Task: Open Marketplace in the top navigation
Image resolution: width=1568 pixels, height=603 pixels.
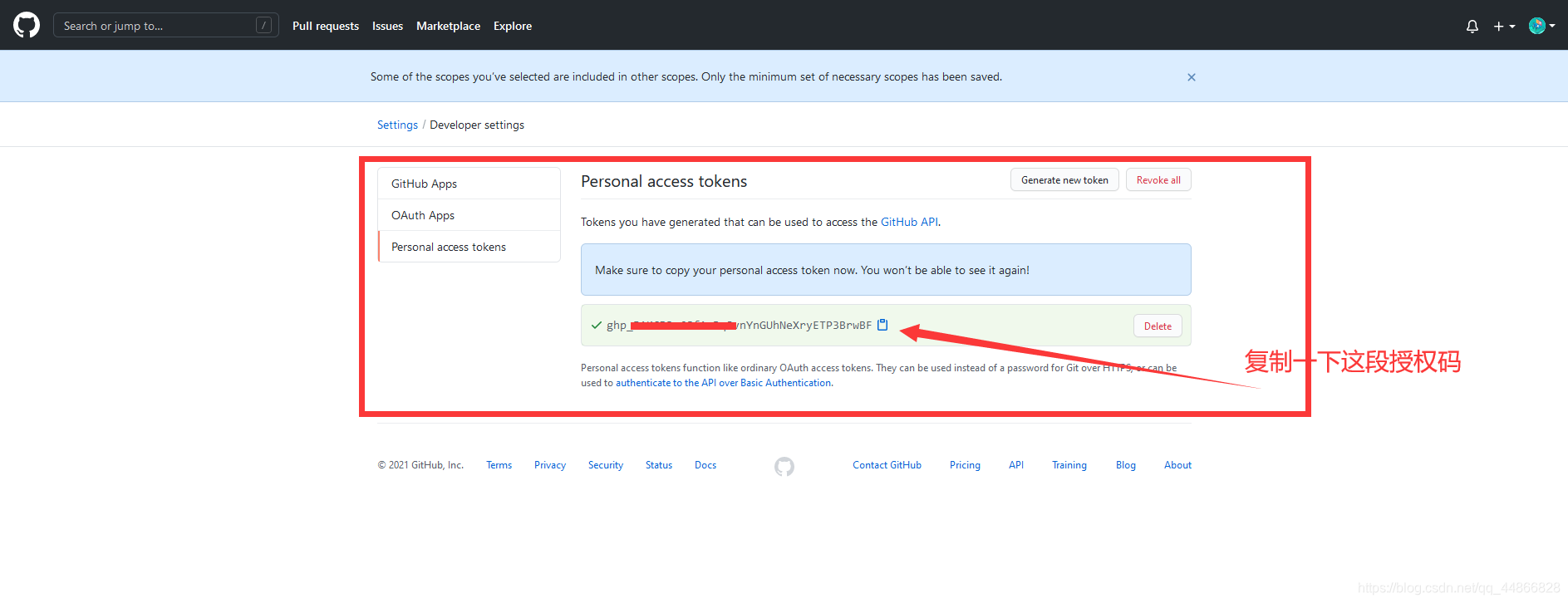Action: pos(448,26)
